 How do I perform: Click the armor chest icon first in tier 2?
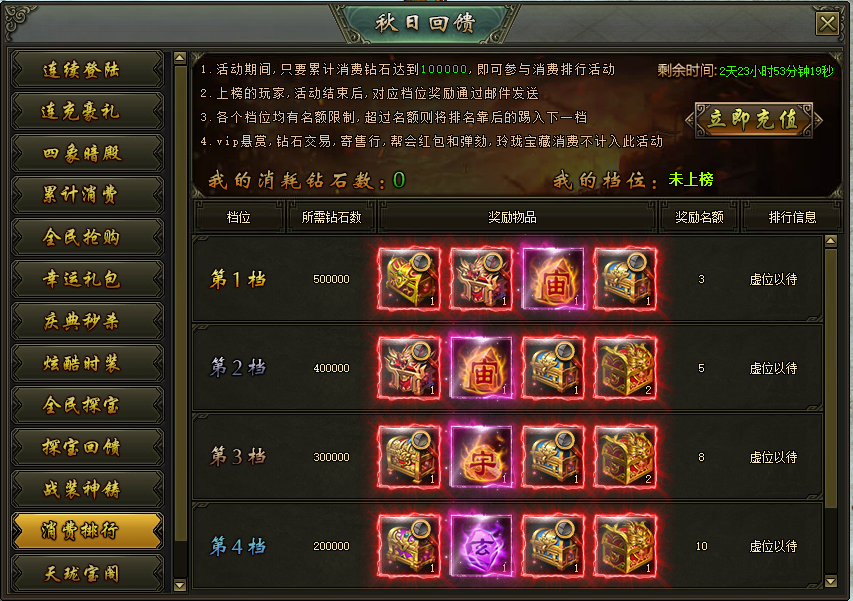[x=409, y=368]
